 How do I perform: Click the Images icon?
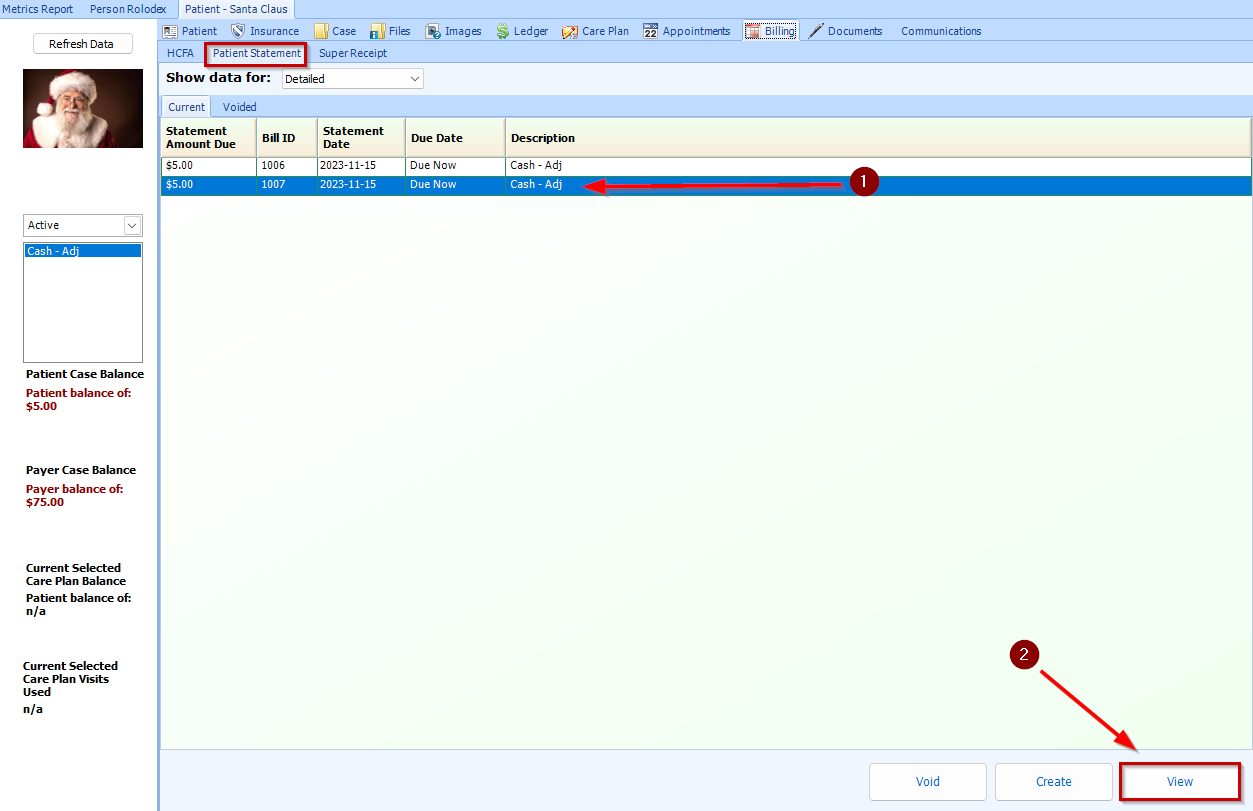433,31
